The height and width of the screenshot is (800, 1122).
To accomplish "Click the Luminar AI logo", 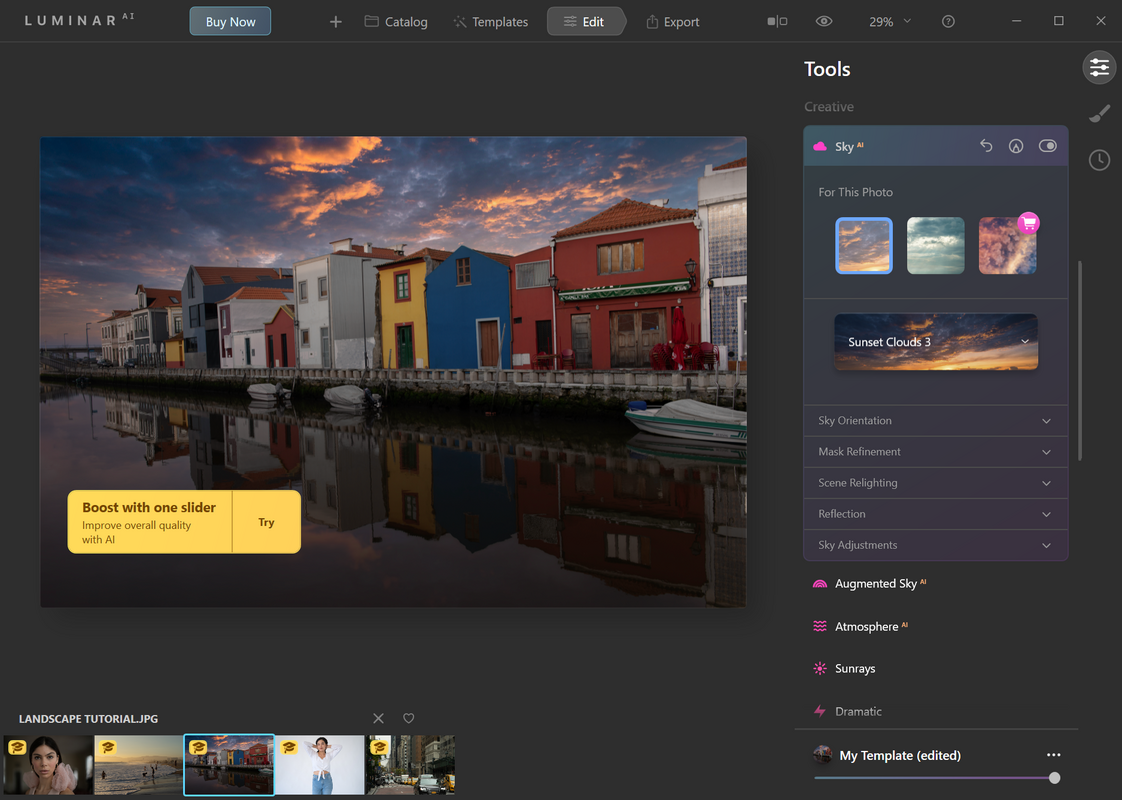I will coord(79,20).
